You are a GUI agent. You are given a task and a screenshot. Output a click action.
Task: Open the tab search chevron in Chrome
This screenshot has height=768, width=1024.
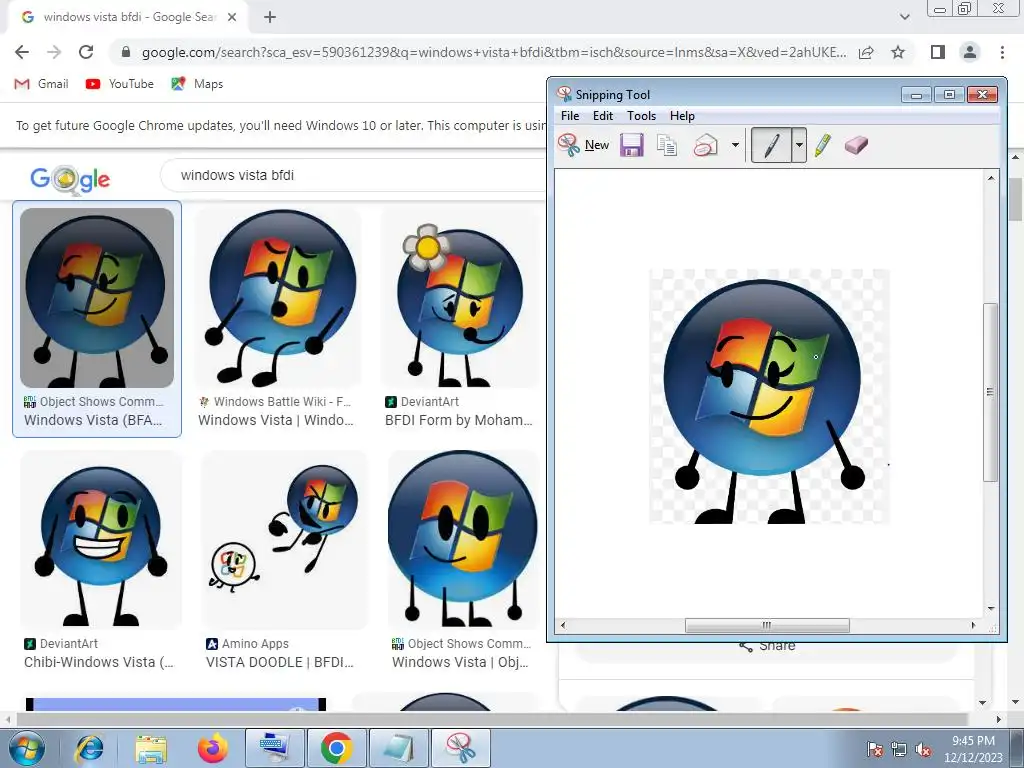(904, 17)
